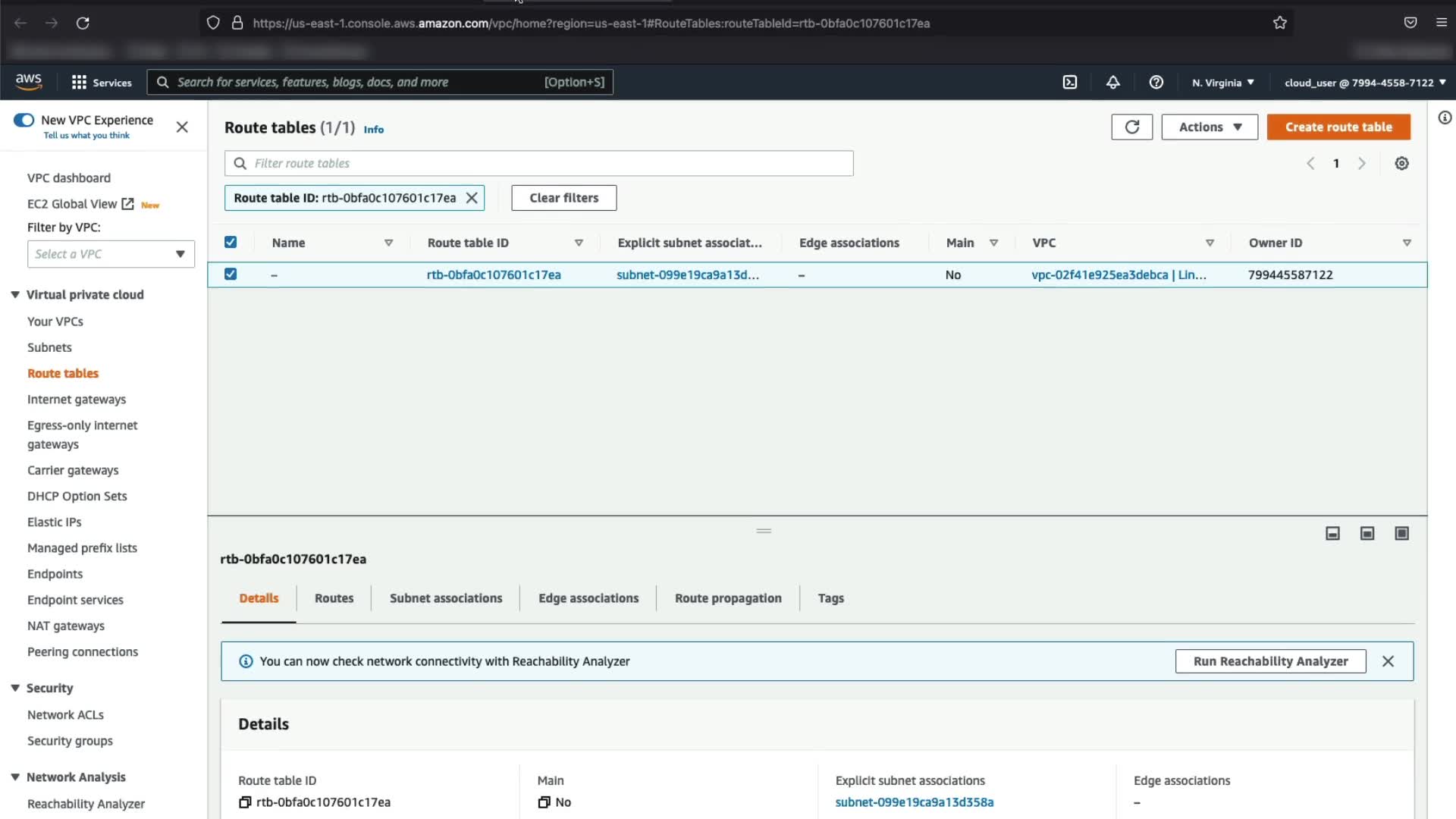Collapse the Virtual private cloud section
This screenshot has width=1456, height=819.
coord(15,295)
